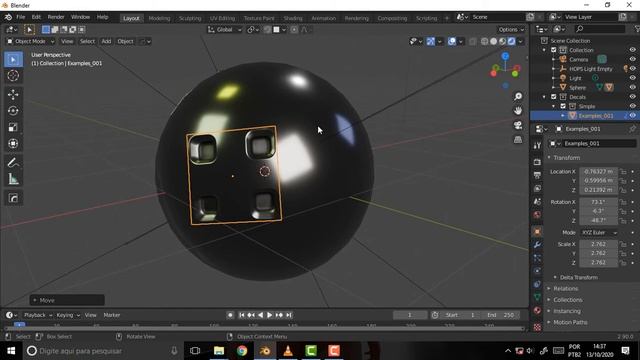
Task: Switch to the Modeling workspace tab
Action: point(159,18)
